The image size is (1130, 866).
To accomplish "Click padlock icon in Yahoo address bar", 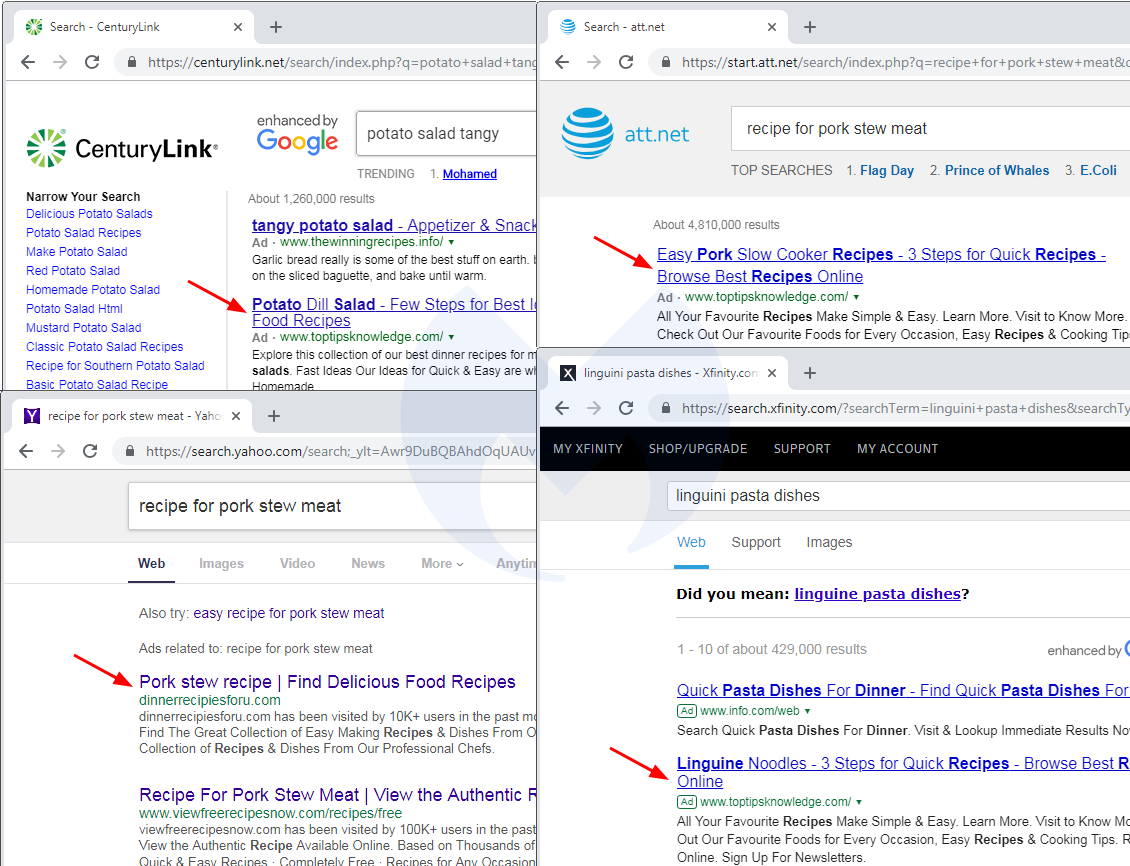I will point(130,451).
